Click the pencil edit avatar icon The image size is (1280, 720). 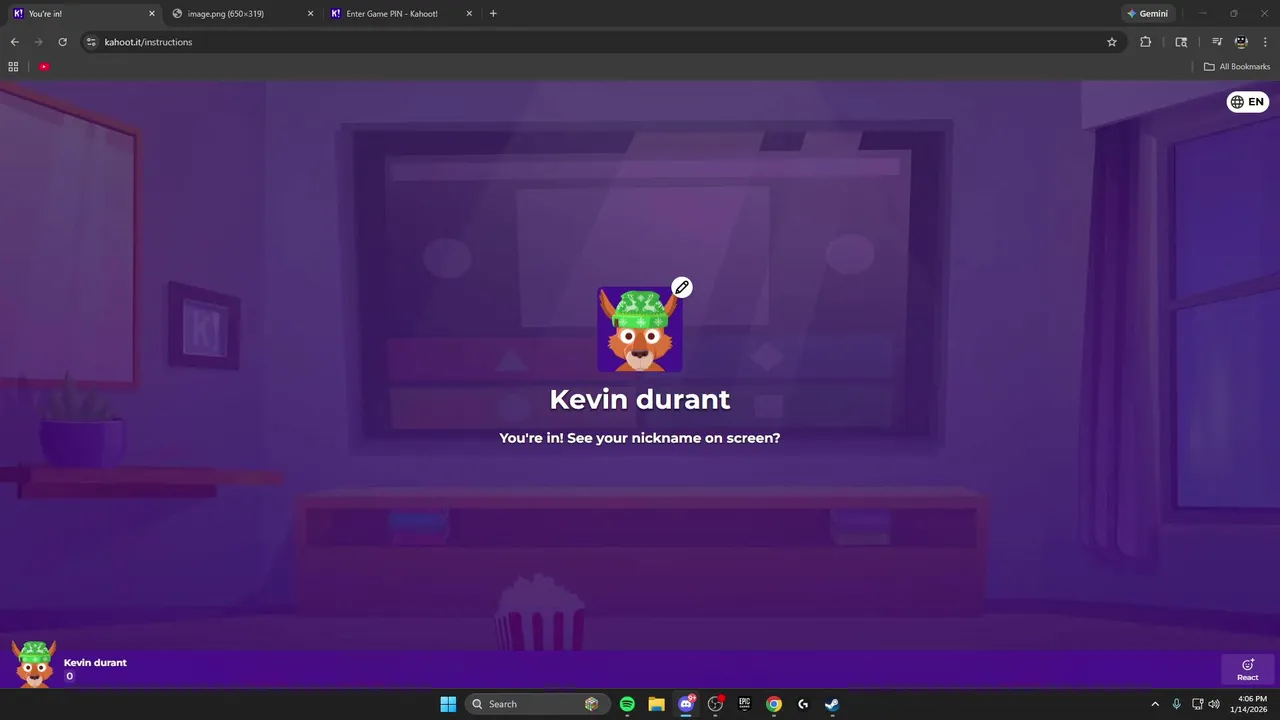tap(682, 288)
